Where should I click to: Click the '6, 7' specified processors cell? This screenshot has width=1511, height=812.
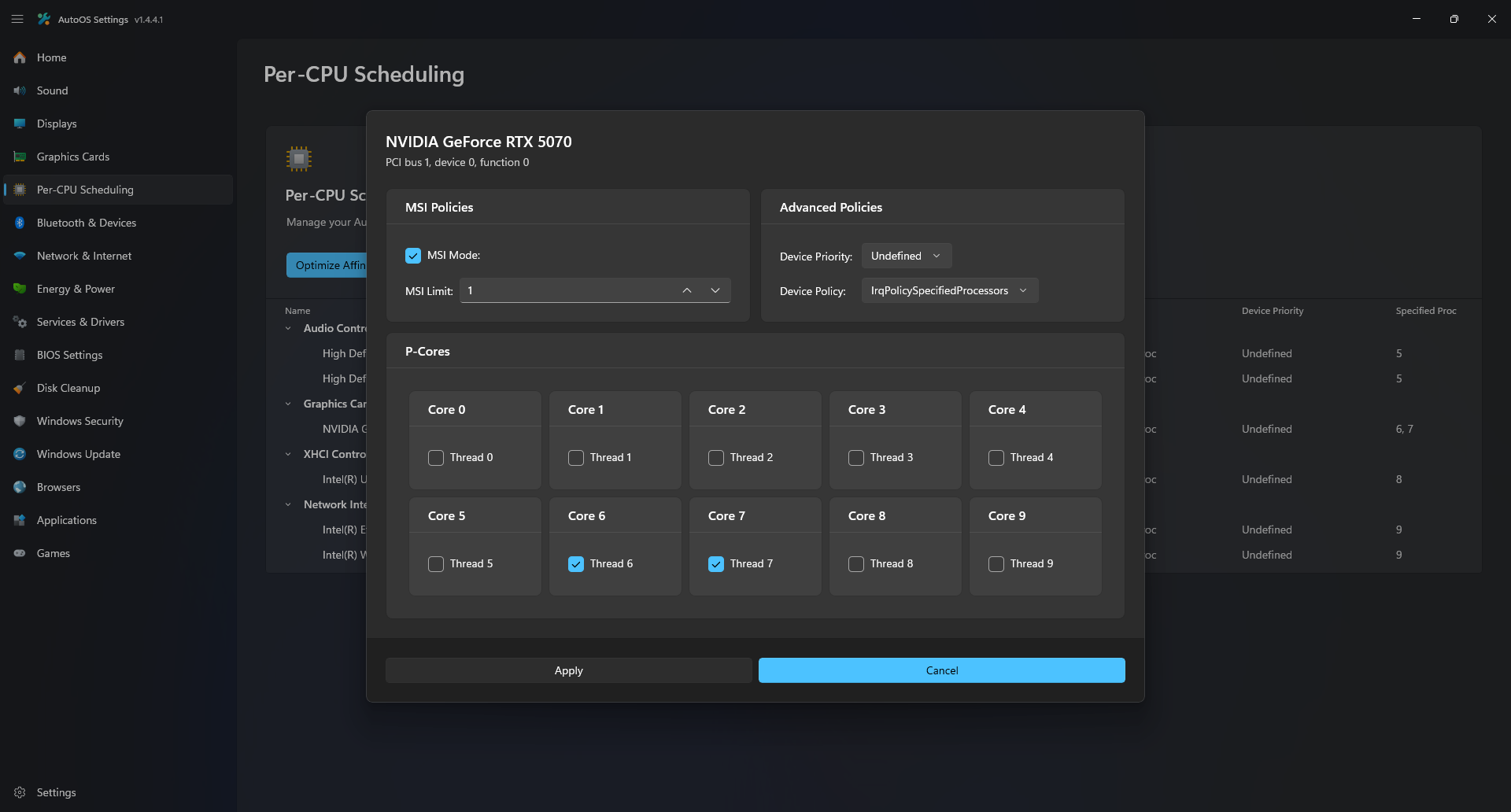coord(1405,429)
